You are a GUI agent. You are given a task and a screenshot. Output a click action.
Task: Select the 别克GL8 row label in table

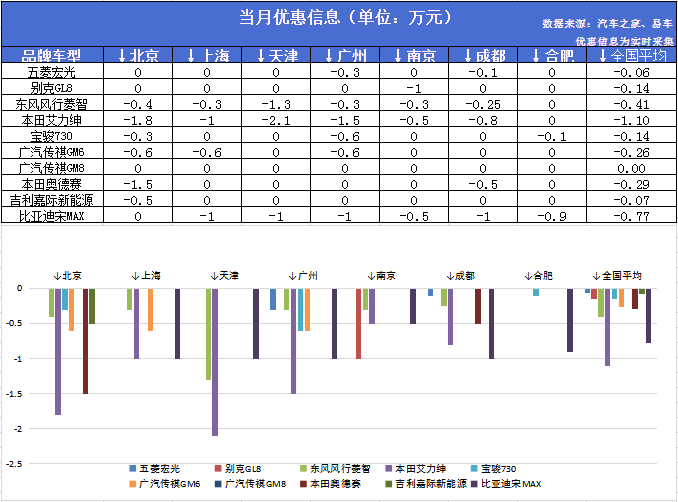[x=52, y=87]
